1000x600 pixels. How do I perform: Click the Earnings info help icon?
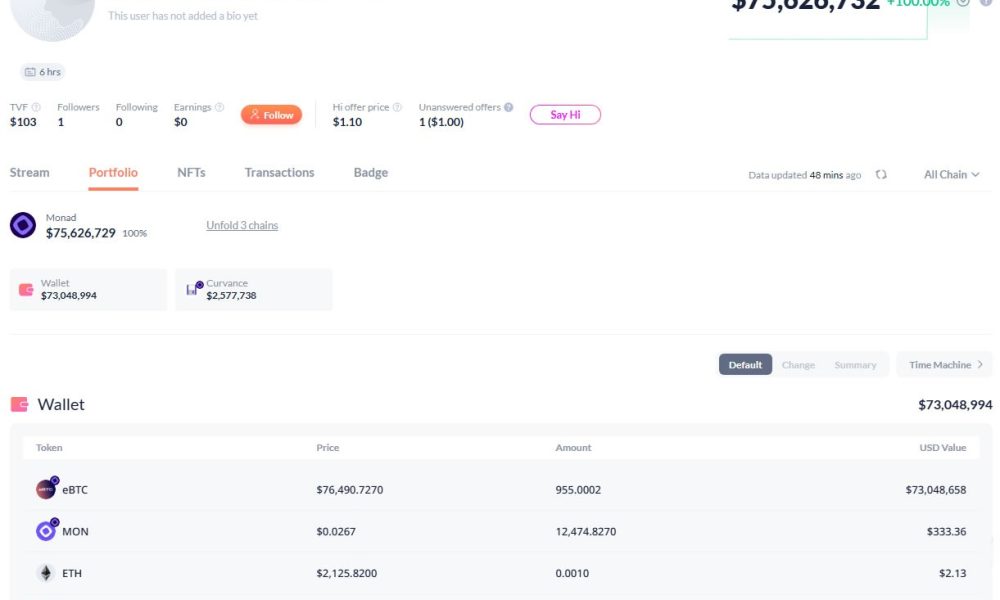219,107
